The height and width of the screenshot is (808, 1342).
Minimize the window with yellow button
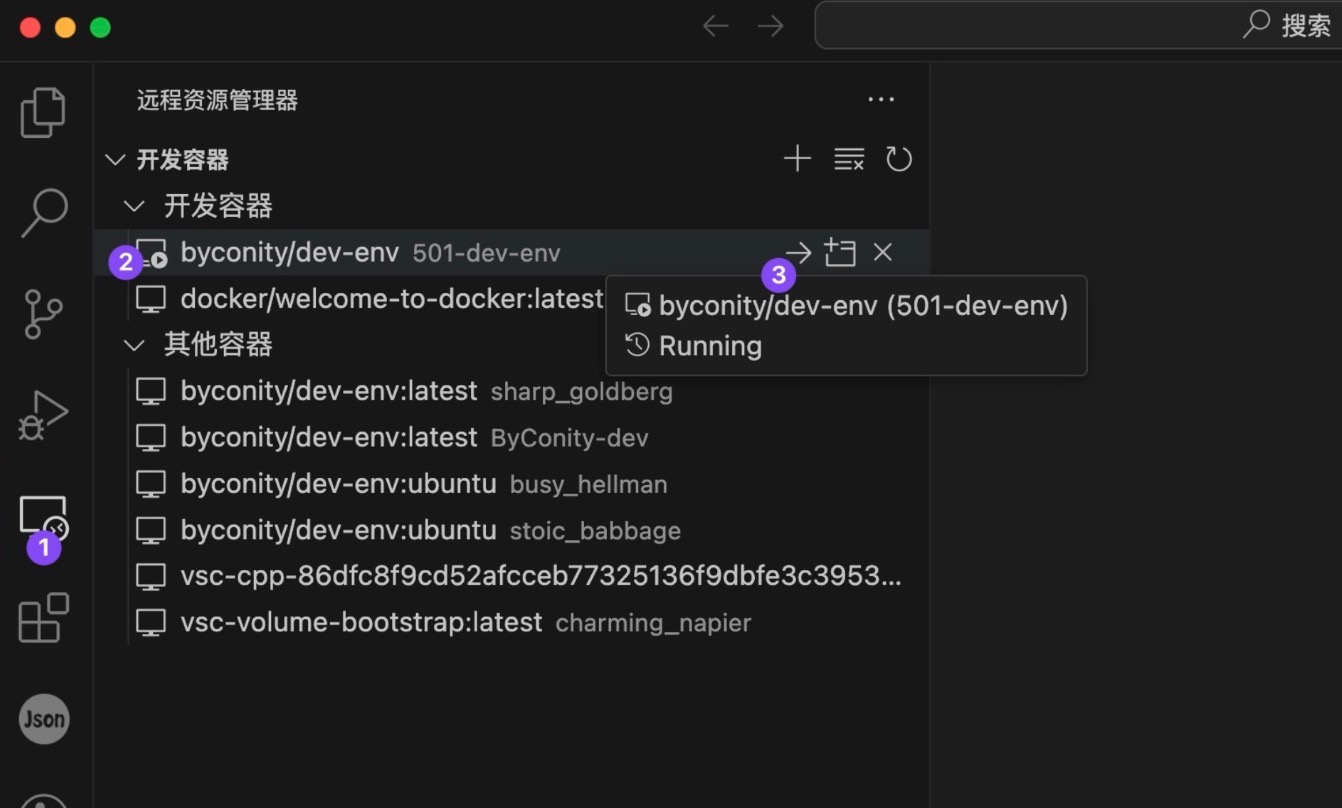65,27
